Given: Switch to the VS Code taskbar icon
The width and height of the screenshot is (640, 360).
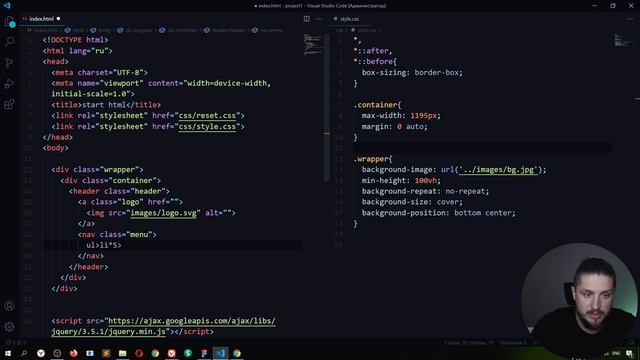Looking at the screenshot, I should 220,353.
